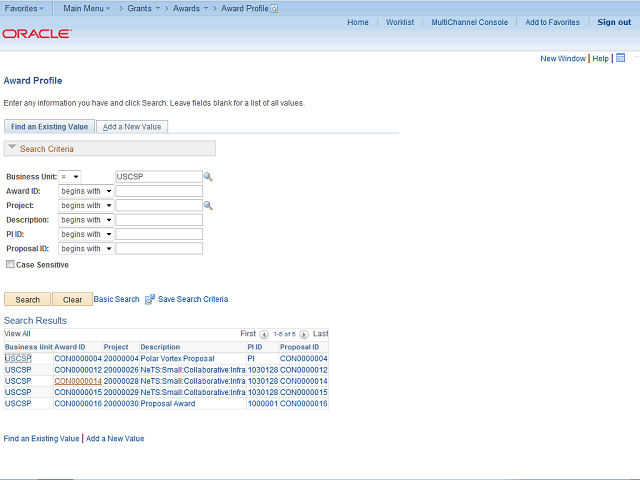This screenshot has height=480, width=640.
Task: Switch to Find an Existing Value tab
Action: (x=49, y=127)
